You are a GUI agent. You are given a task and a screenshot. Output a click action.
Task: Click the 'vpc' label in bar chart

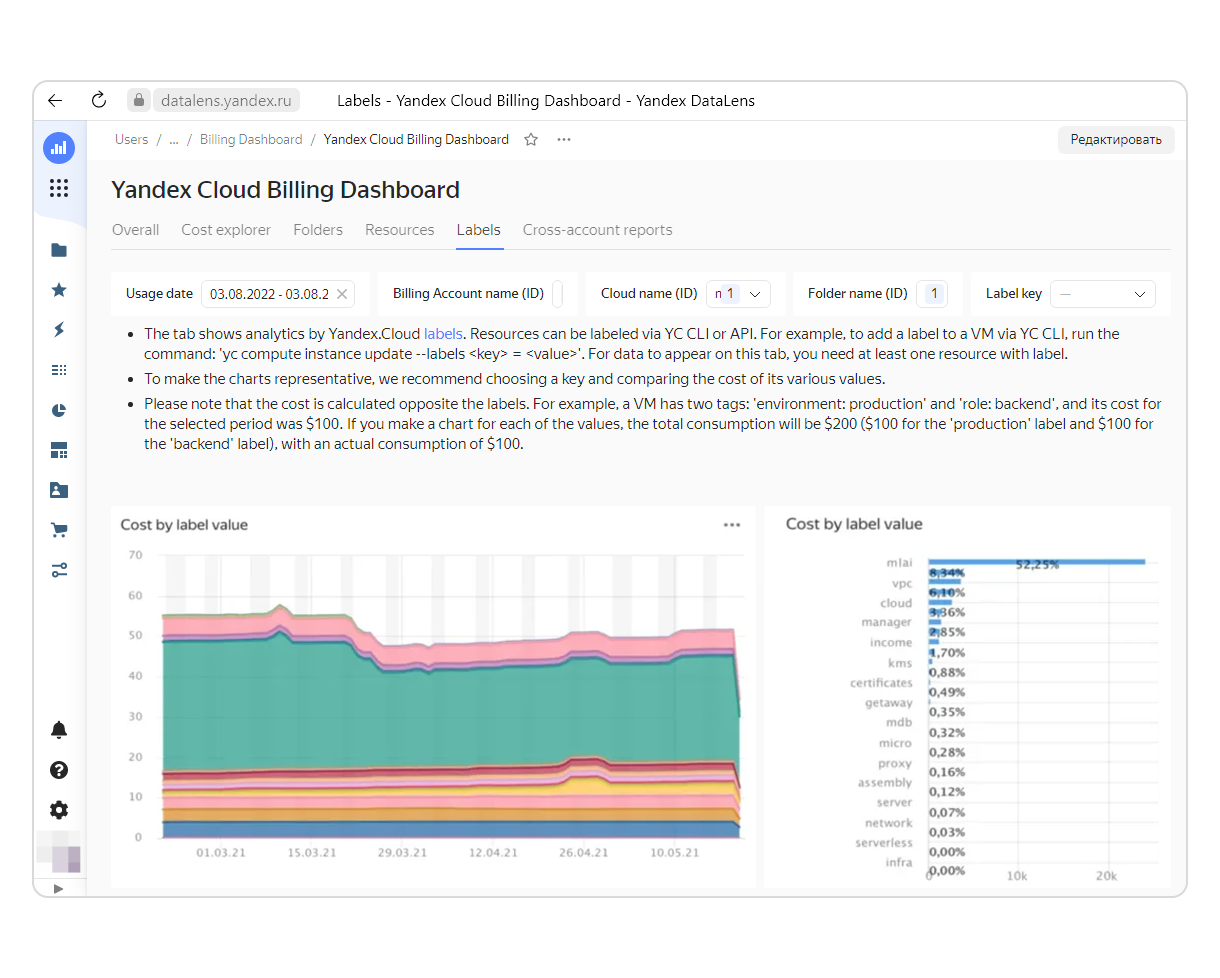[902, 583]
